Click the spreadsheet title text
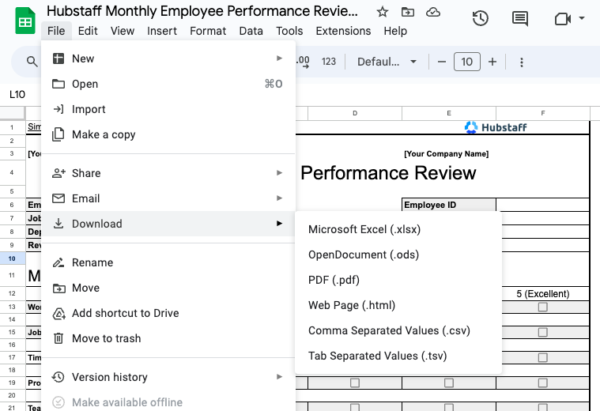 202,11
